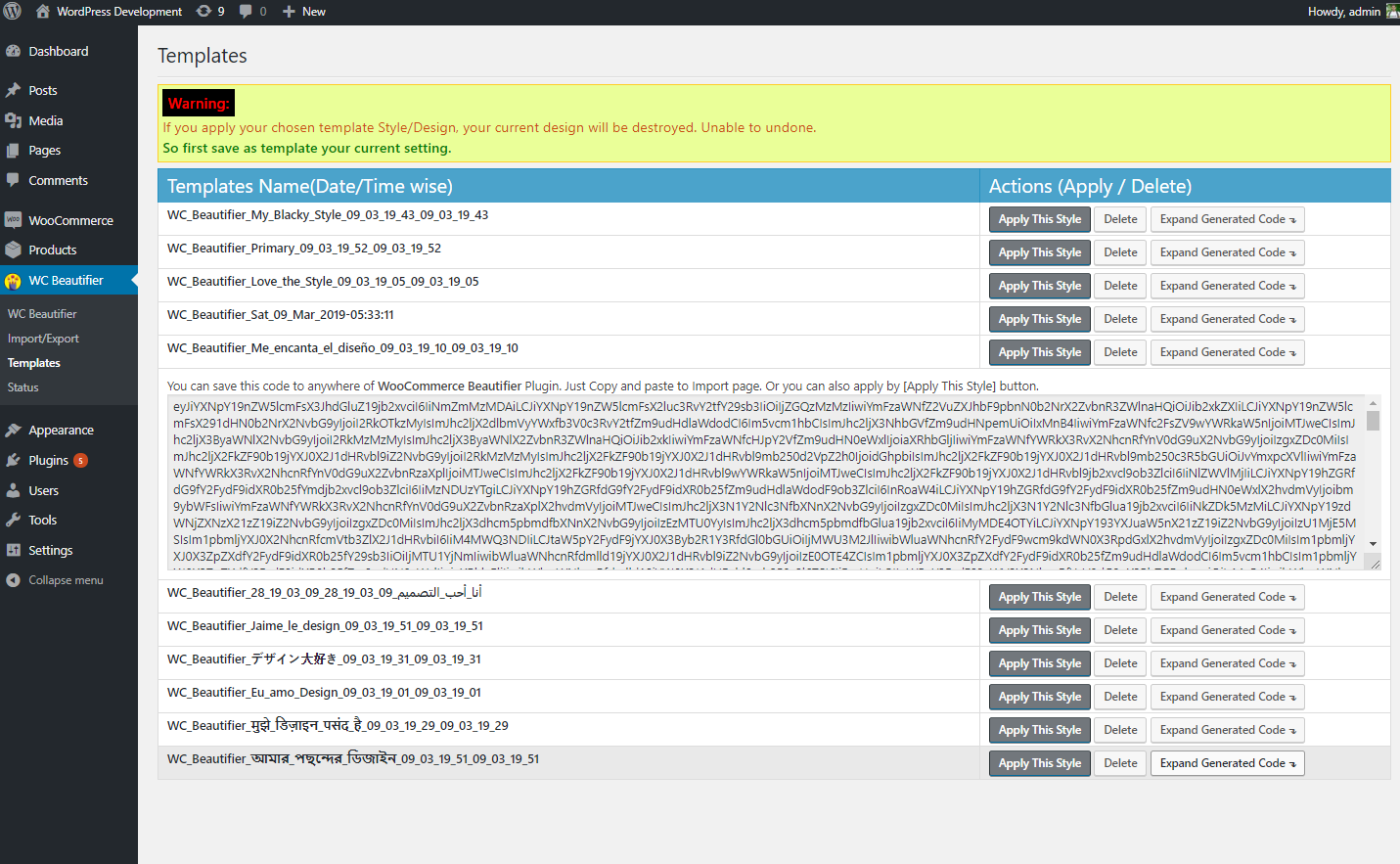The image size is (1400, 864).
Task: Click the WordPress logo icon
Action: coord(13,12)
